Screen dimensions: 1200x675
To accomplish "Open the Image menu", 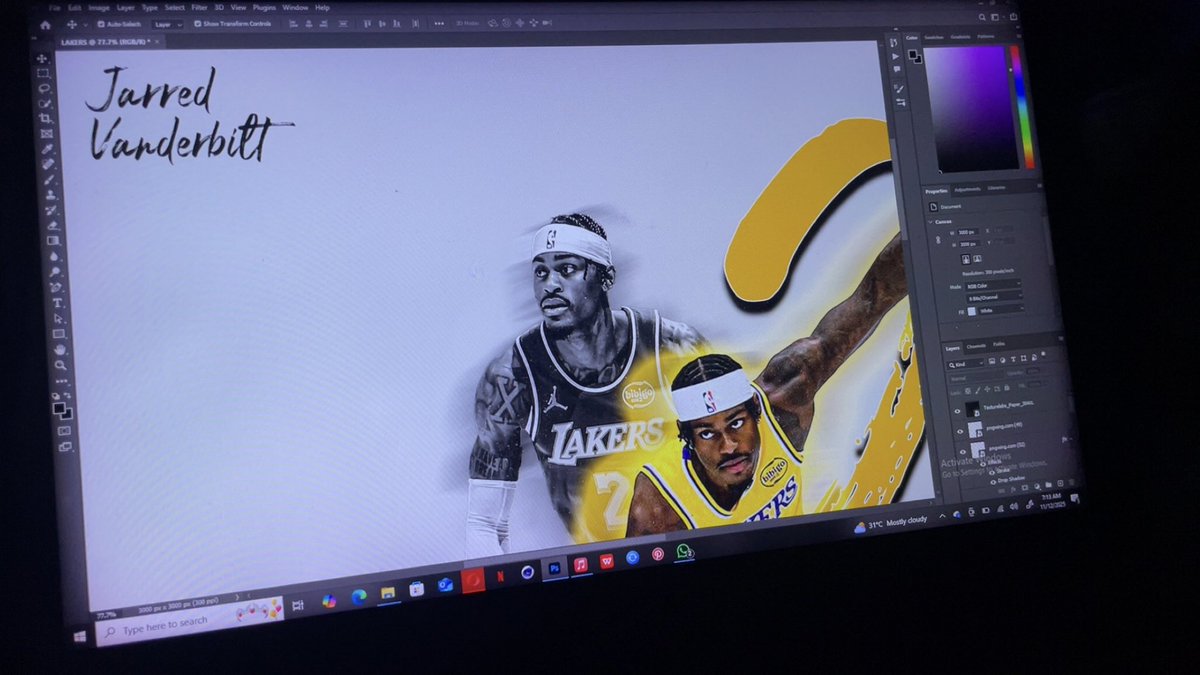I will [99, 7].
